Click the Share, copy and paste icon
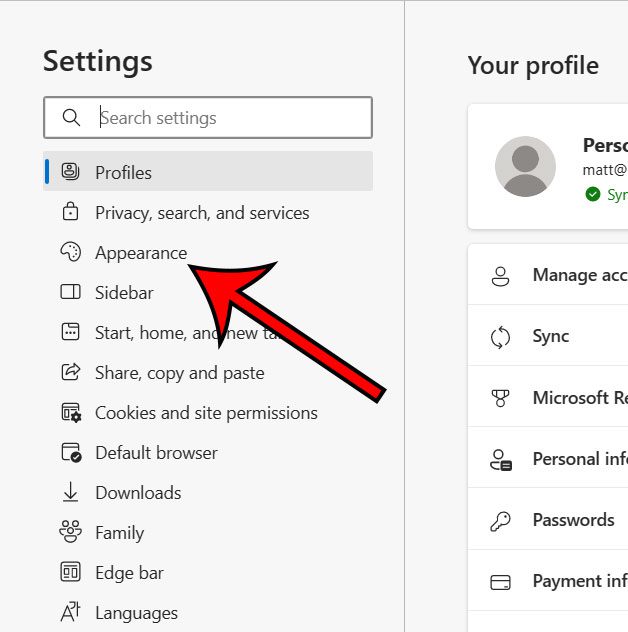The height and width of the screenshot is (632, 628). pyautogui.click(x=70, y=372)
